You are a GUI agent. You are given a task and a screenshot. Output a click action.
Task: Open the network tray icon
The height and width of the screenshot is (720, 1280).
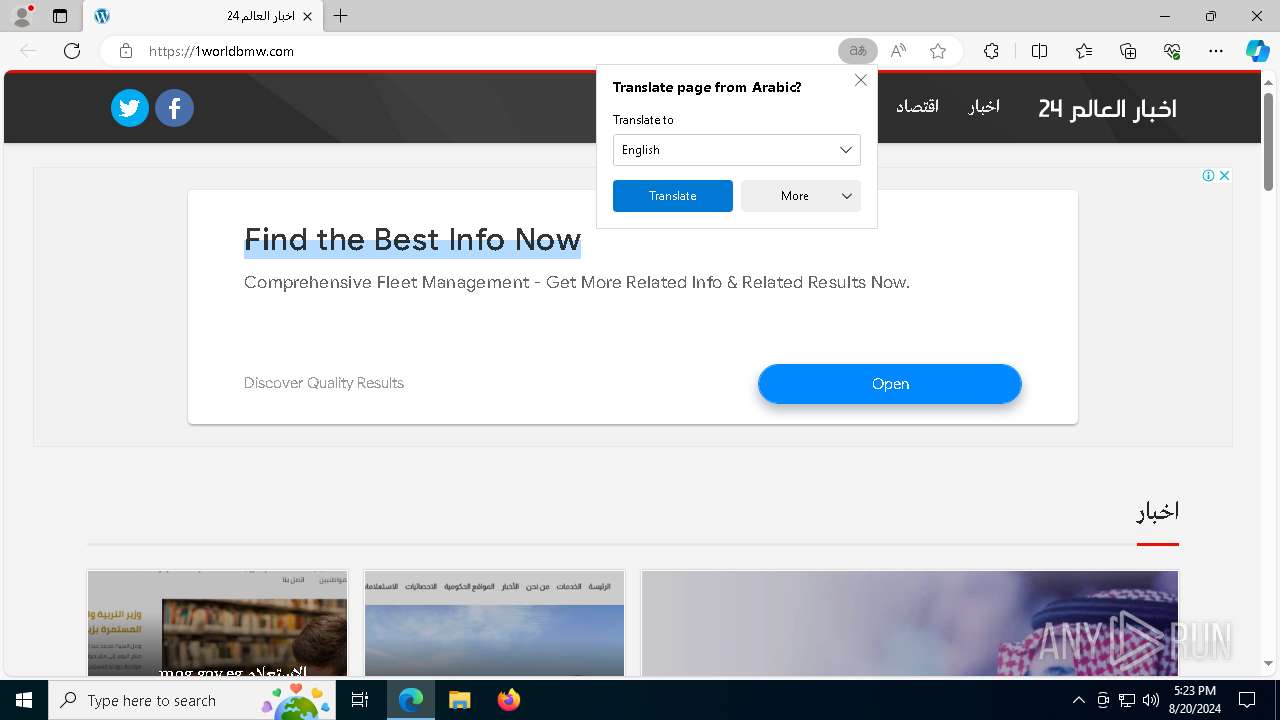click(x=1127, y=700)
